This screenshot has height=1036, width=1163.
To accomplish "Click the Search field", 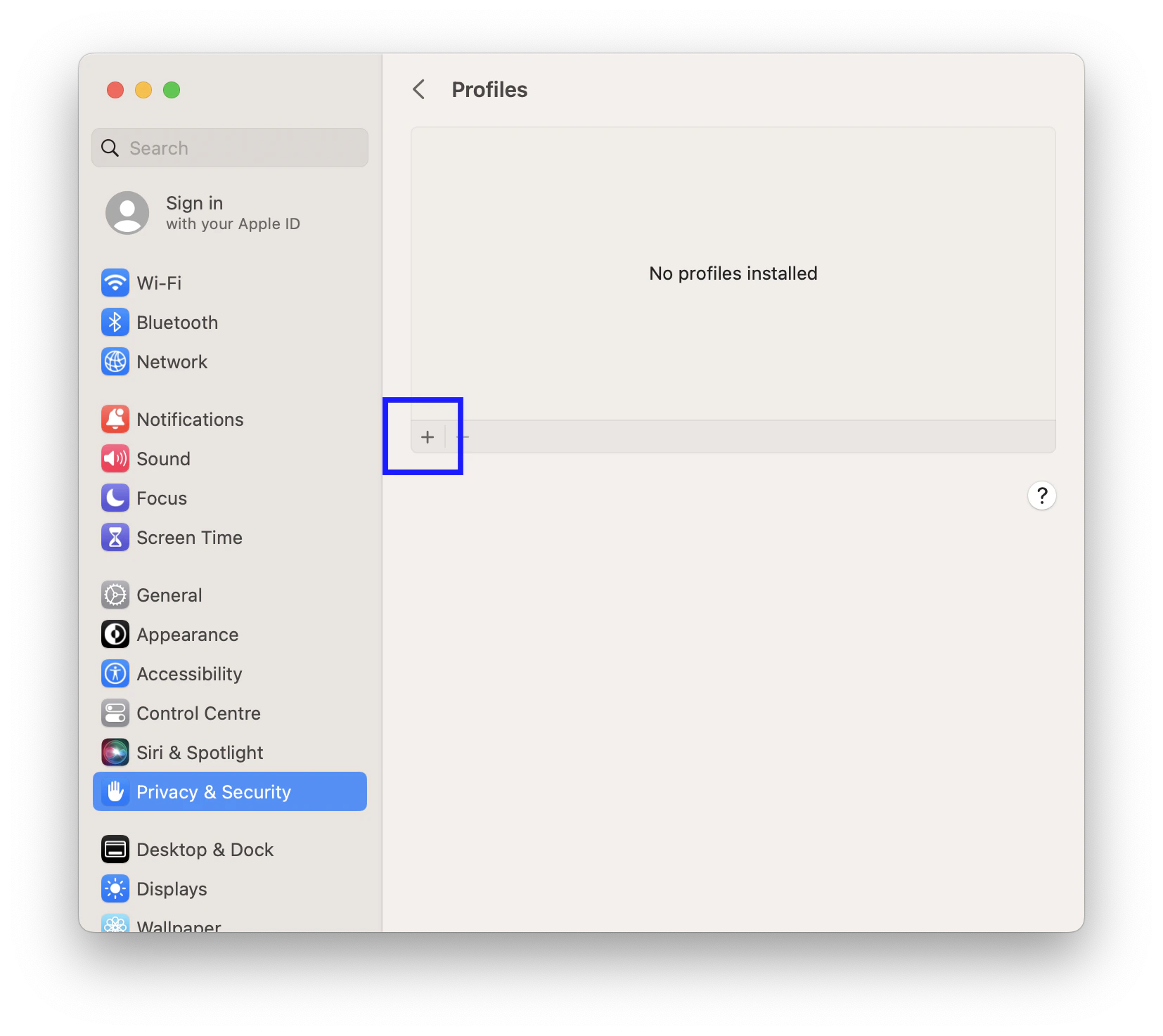I will click(229, 148).
